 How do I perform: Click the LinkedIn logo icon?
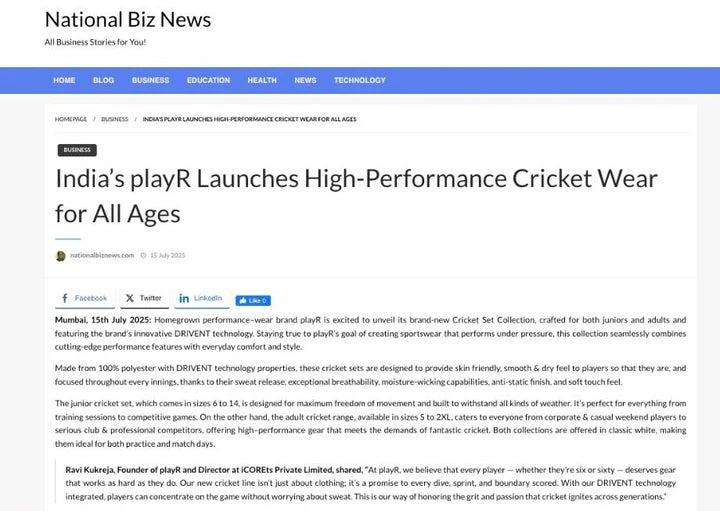pos(184,298)
